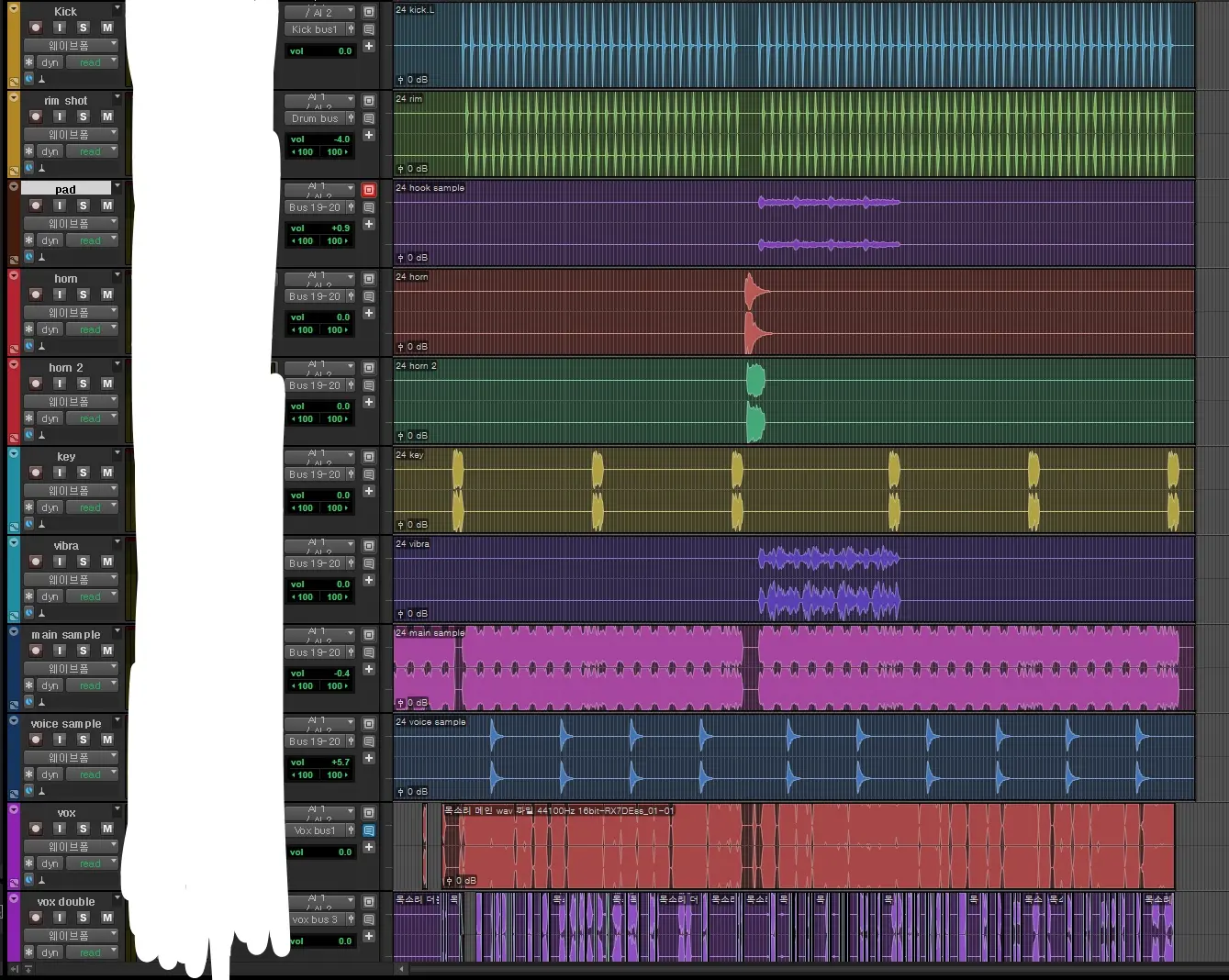
Task: Enable input monitoring on key track
Action: click(x=60, y=473)
